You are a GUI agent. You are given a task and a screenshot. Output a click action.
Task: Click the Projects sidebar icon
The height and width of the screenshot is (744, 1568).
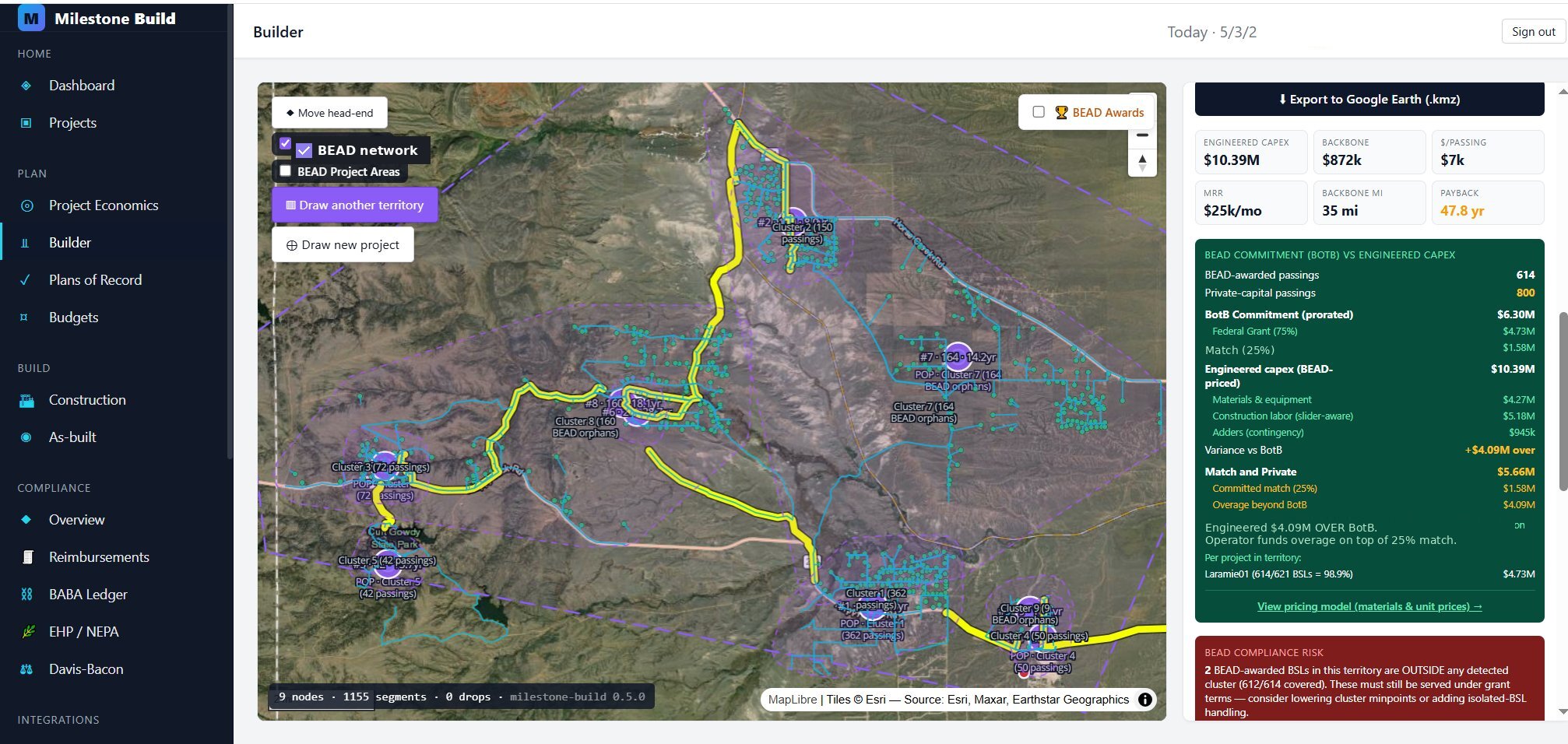coord(26,123)
